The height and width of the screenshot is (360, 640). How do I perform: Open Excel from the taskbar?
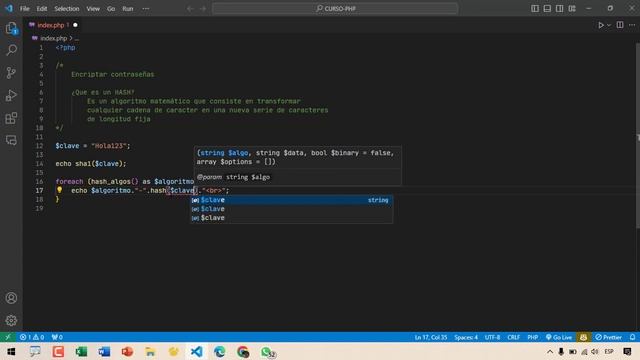[x=81, y=351]
